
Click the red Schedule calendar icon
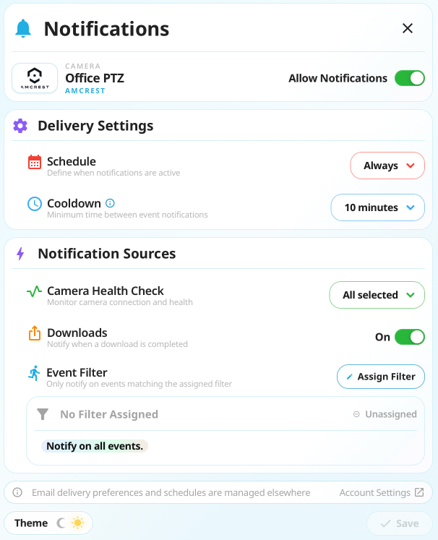[34, 162]
